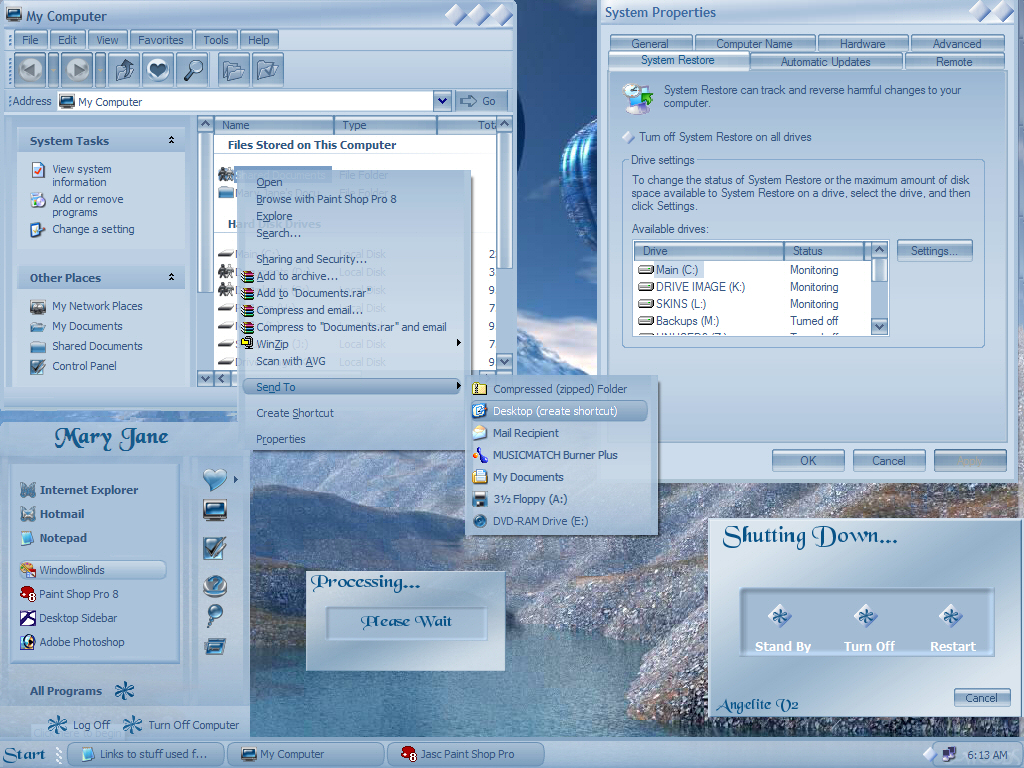The height and width of the screenshot is (768, 1024).
Task: Click Cancel in Shutting Down dialog
Action: click(x=981, y=697)
